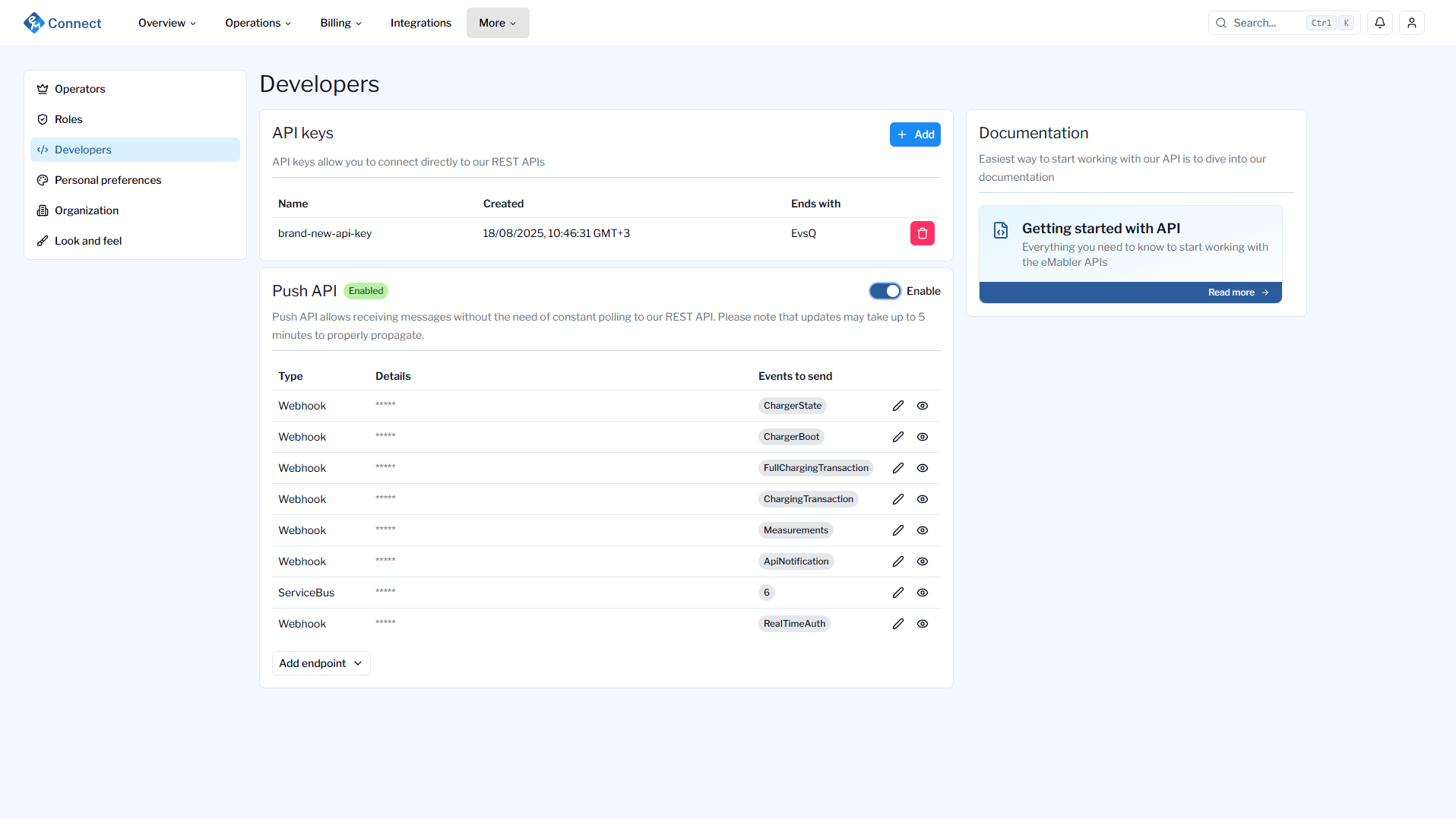
Task: Edit the Measurements webhook endpoint
Action: pyautogui.click(x=897, y=530)
